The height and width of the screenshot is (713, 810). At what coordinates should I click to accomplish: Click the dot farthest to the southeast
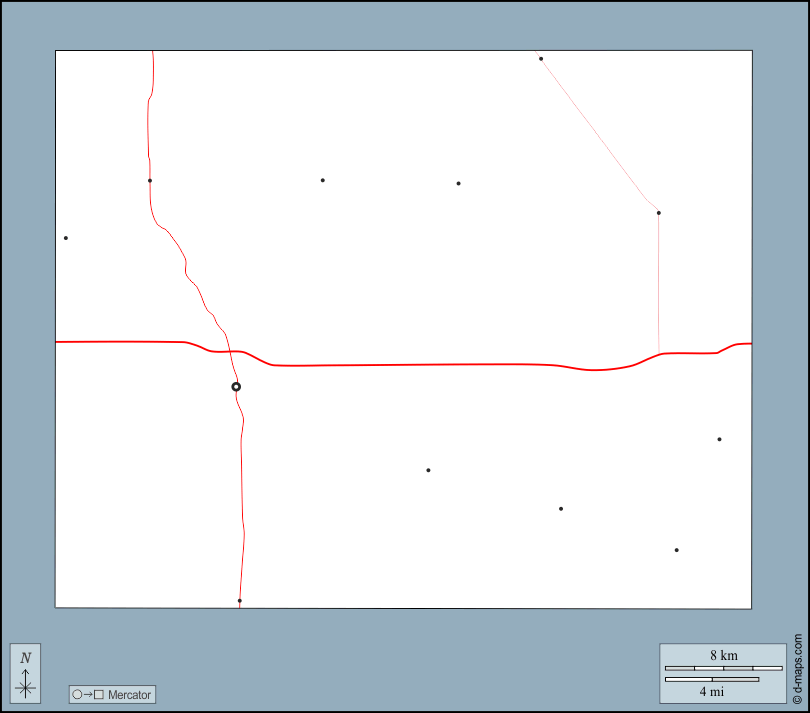point(676,550)
